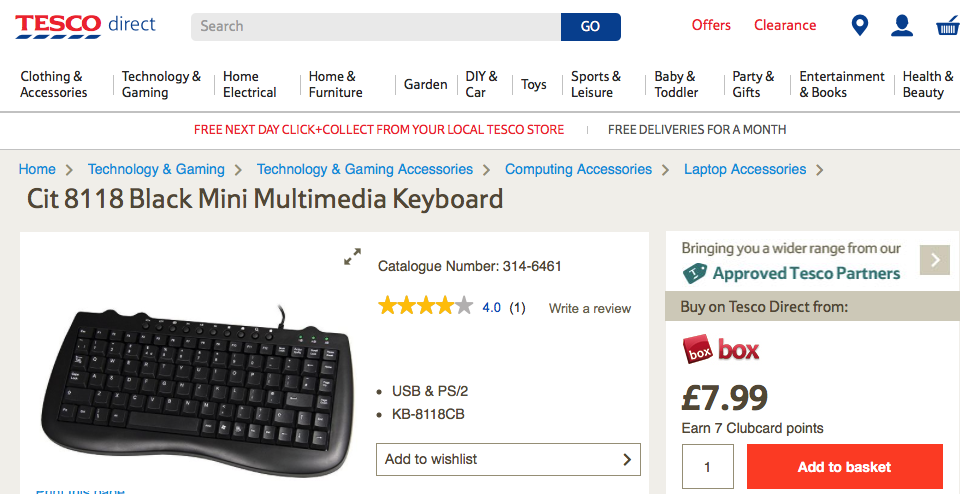The width and height of the screenshot is (960, 494).
Task: Click the Approved Tesco Partners tag icon
Action: point(695,273)
